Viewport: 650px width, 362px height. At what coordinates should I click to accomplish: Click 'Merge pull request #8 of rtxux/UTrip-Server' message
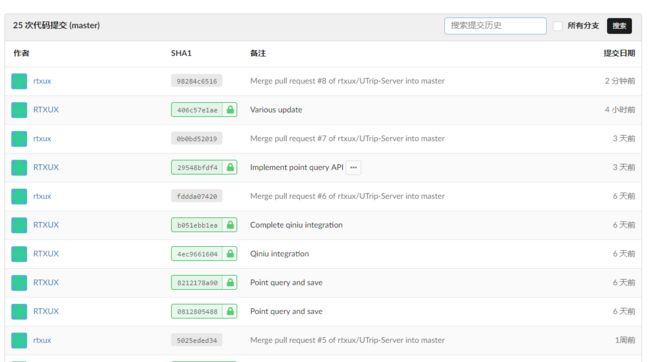347,81
